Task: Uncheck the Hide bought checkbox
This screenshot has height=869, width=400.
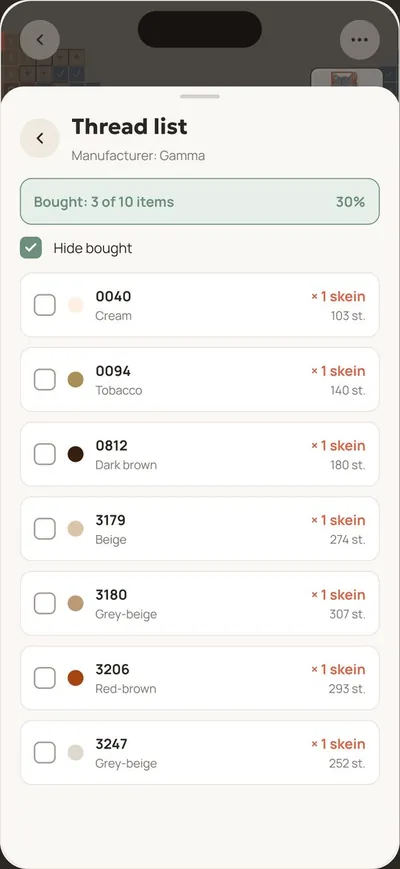Action: click(31, 248)
